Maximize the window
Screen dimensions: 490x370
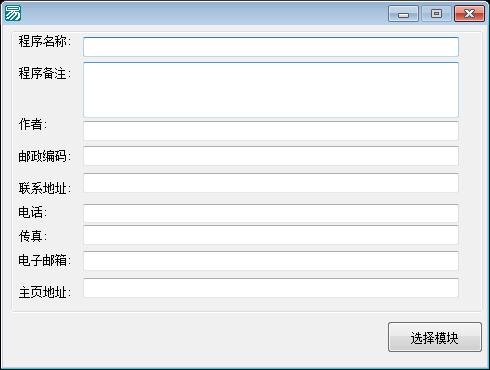[436, 14]
